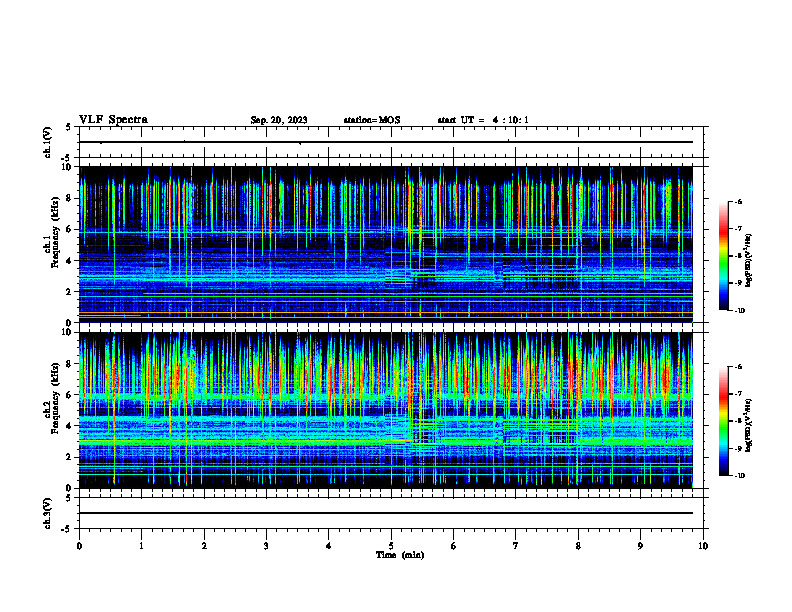
Task: Click the ch.2 spectrogram panel
Action: click(386, 410)
